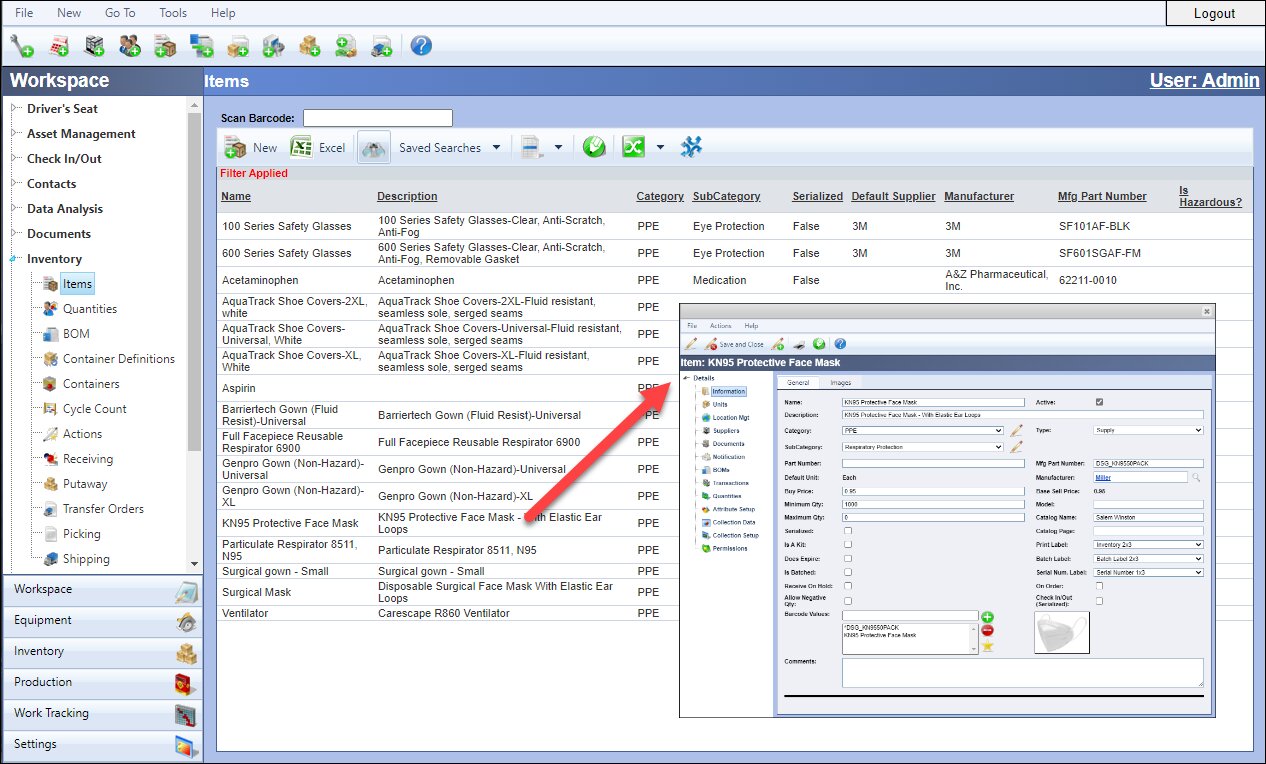Click the binoculars search icon

click(374, 148)
